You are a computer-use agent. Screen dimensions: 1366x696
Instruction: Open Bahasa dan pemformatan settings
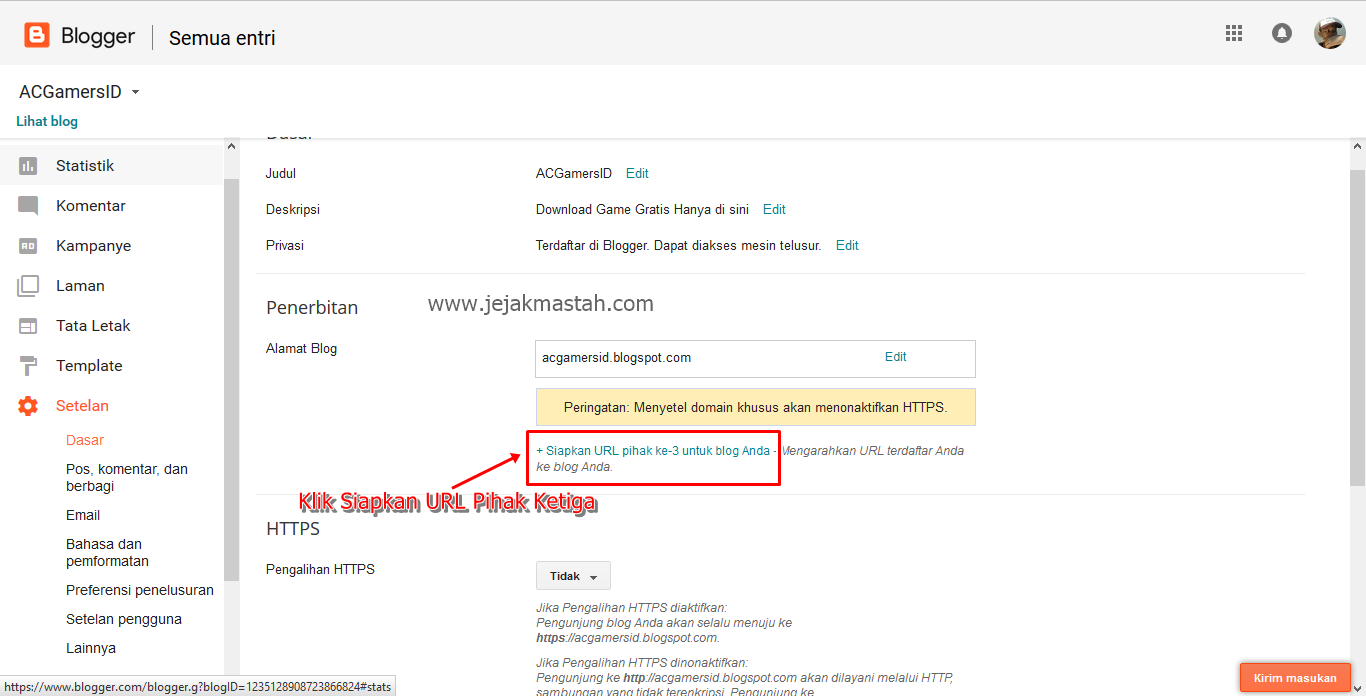pyautogui.click(x=107, y=552)
